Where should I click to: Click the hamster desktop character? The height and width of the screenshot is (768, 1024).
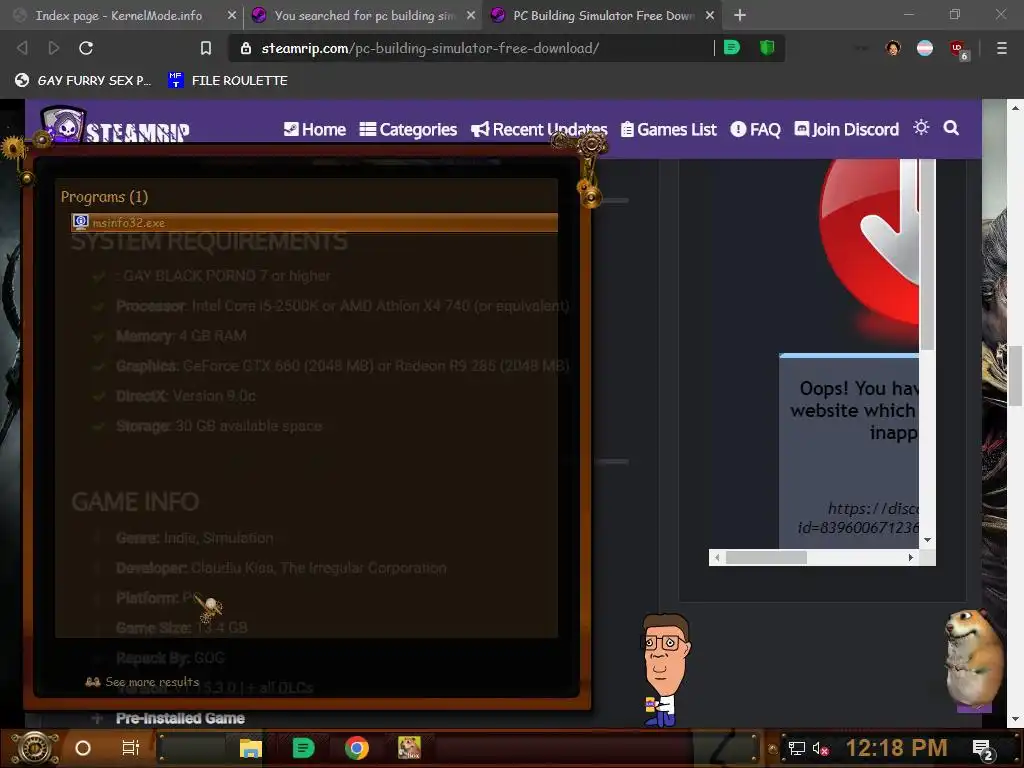coord(973,658)
